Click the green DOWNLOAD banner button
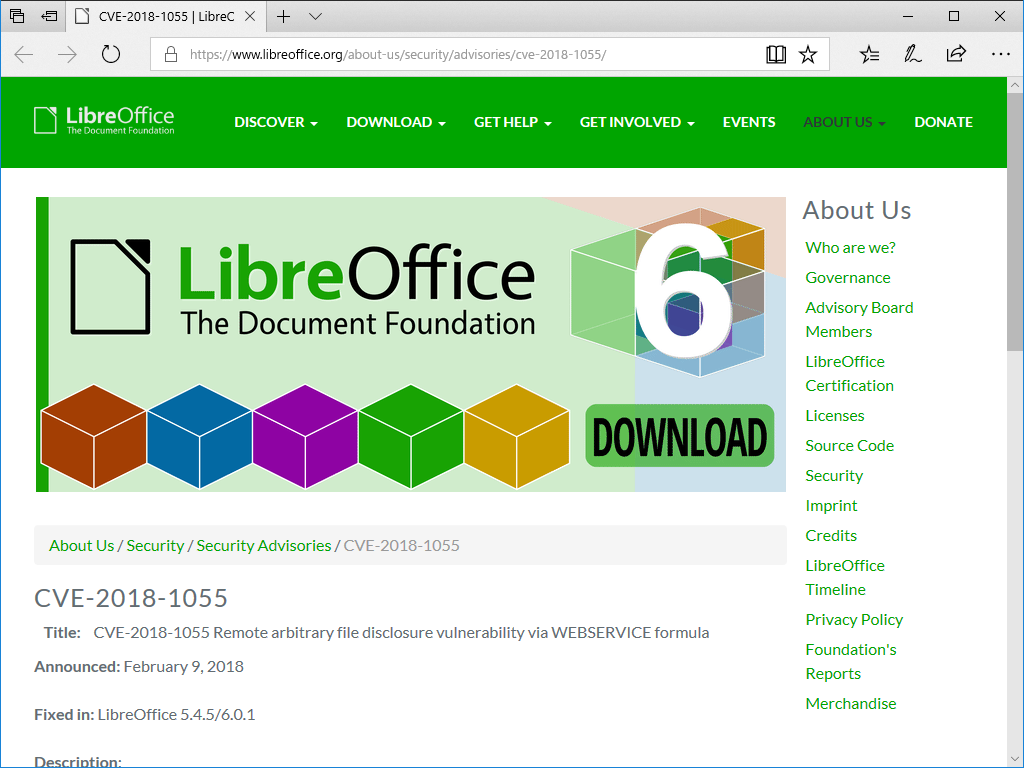1024x768 pixels. [680, 436]
